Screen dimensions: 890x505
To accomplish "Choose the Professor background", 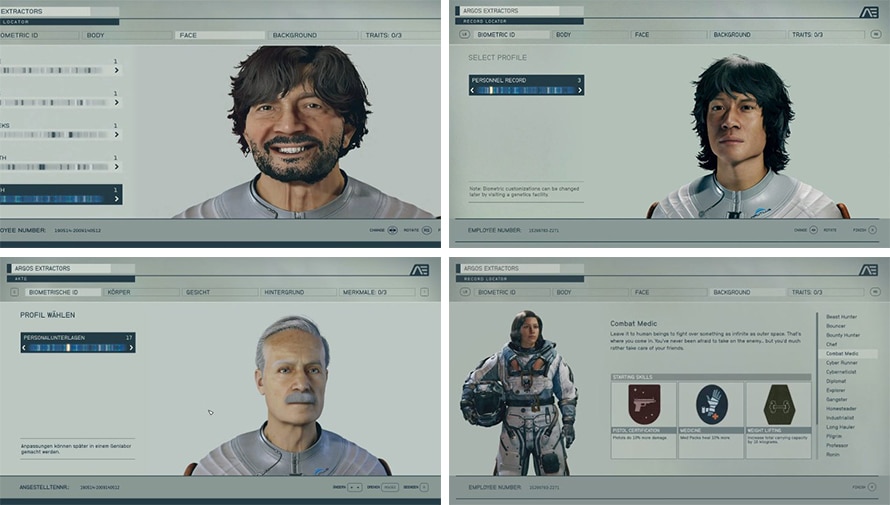I will pyautogui.click(x=837, y=445).
